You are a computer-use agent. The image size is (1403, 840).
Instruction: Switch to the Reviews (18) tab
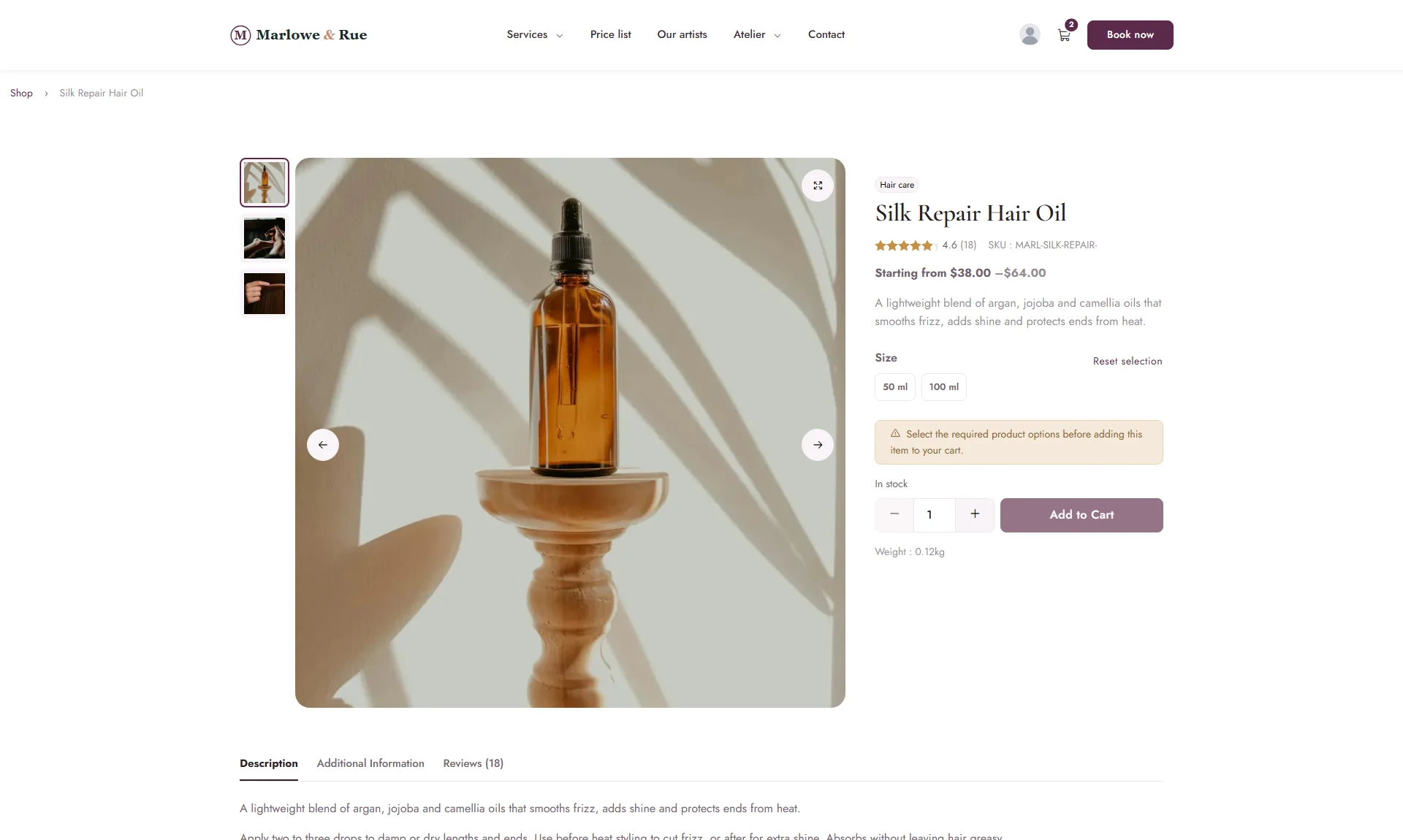(x=474, y=763)
